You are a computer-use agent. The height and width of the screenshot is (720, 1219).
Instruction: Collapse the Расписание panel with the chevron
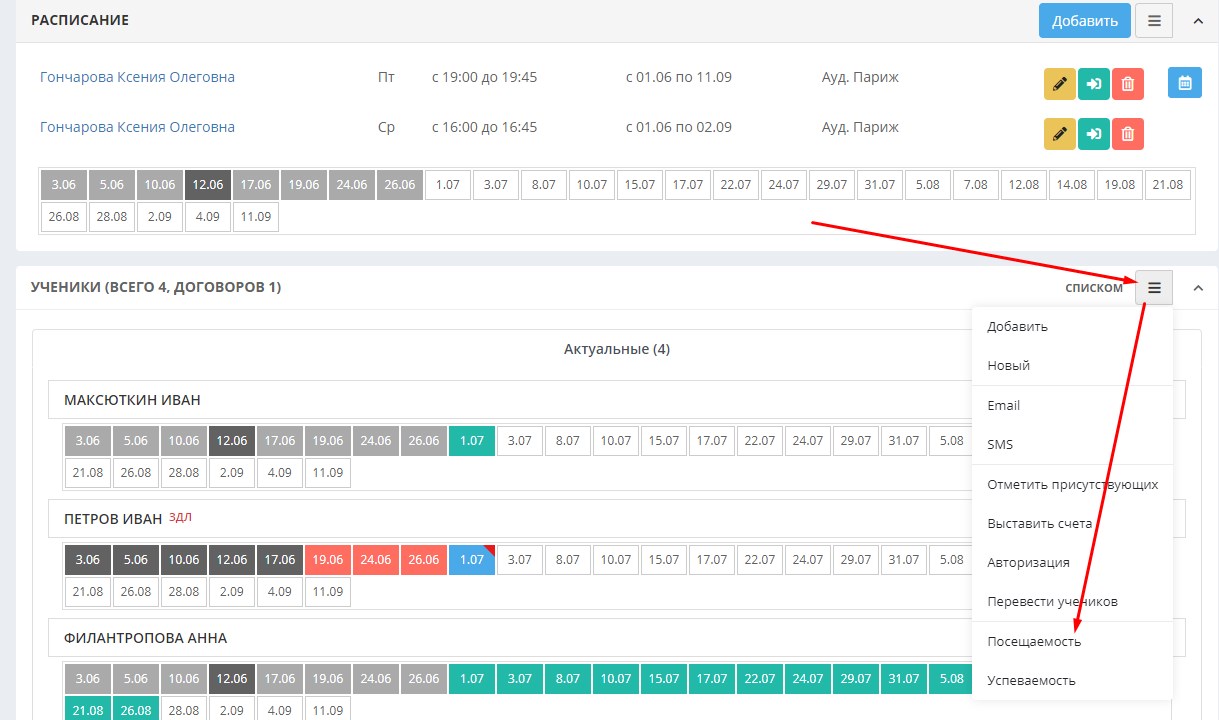click(1197, 20)
